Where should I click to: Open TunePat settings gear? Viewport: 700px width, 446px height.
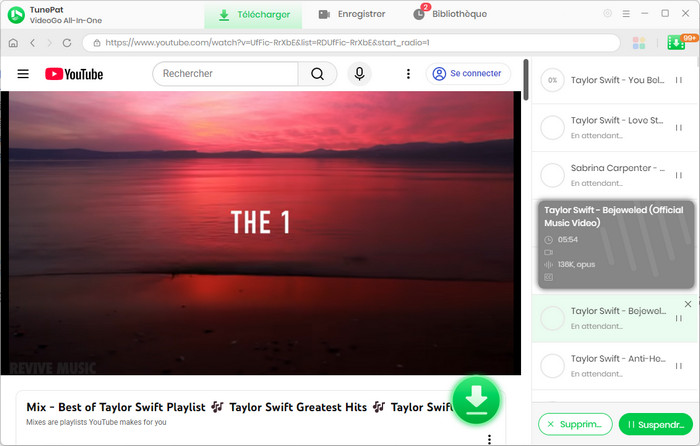pyautogui.click(x=608, y=13)
